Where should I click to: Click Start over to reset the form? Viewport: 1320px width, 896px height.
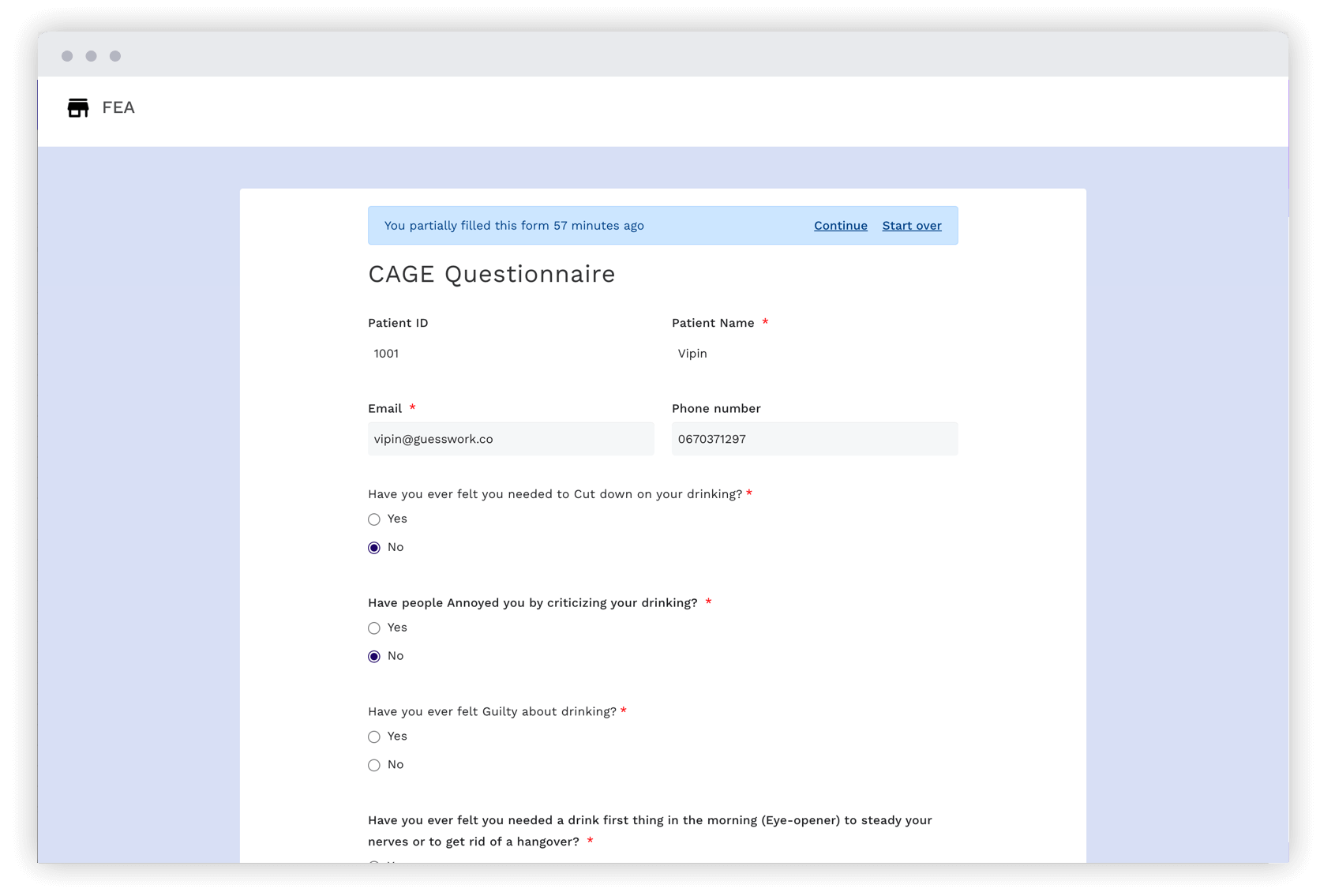tap(912, 226)
